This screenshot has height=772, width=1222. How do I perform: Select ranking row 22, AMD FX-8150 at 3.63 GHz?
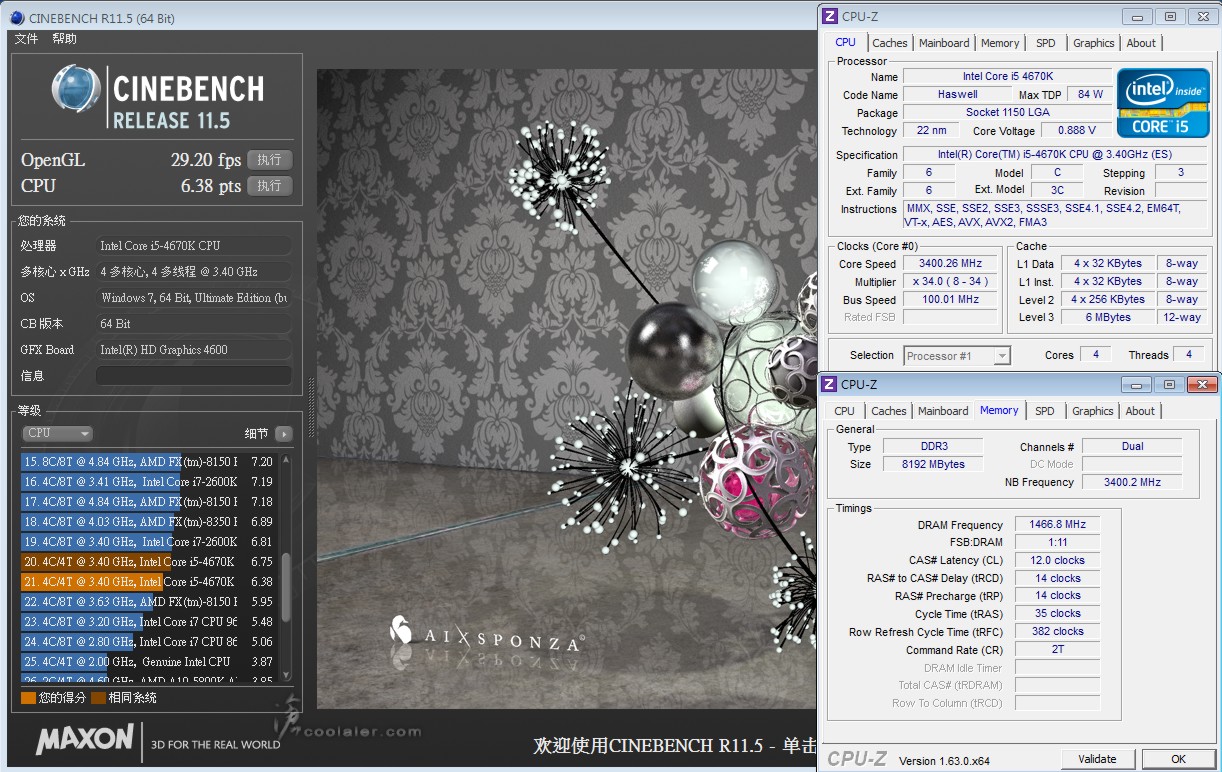(149, 602)
